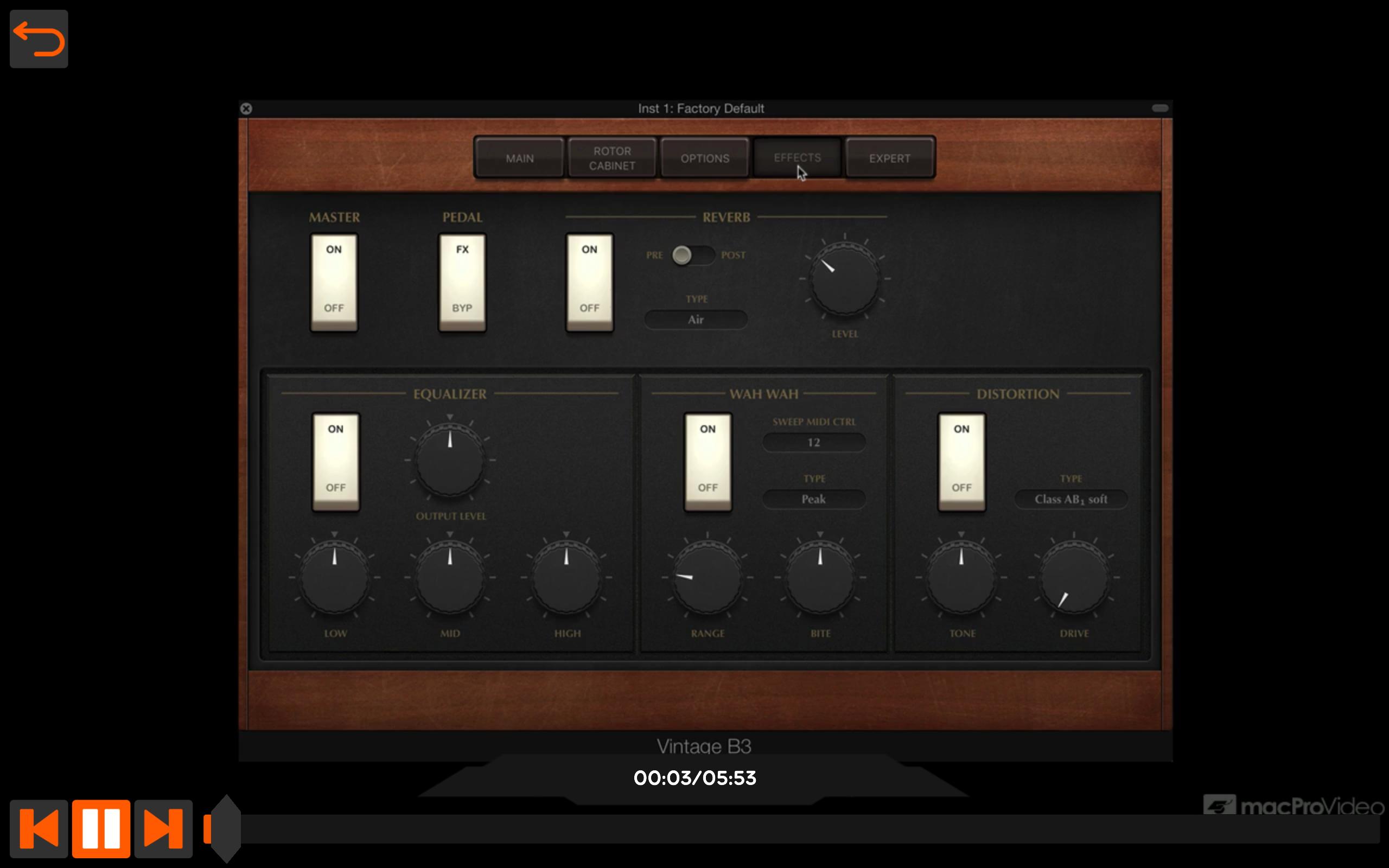Open the SWEEP MIDI CTRL menu showing 12
Screen dimensions: 1389x868
813,442
